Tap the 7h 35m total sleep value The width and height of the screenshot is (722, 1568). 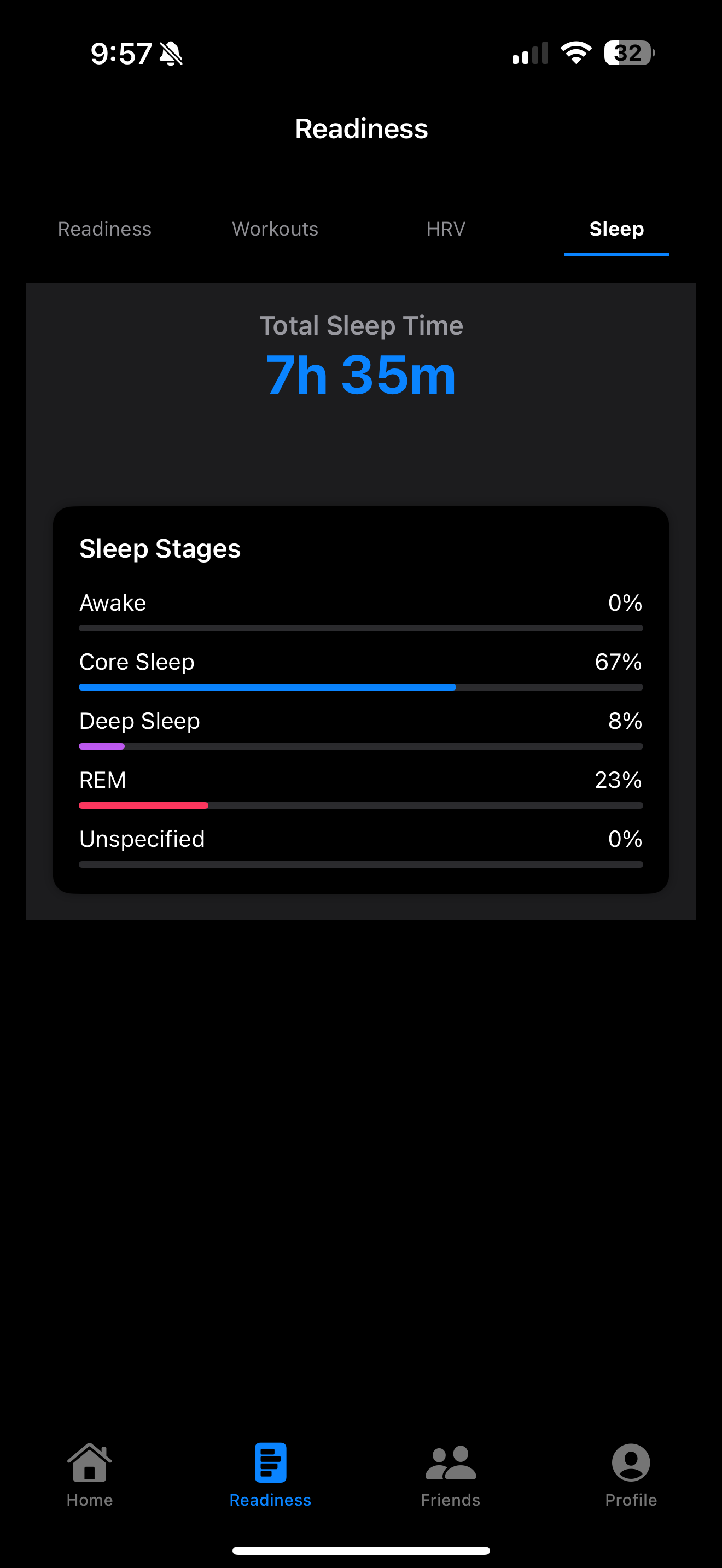click(x=361, y=375)
